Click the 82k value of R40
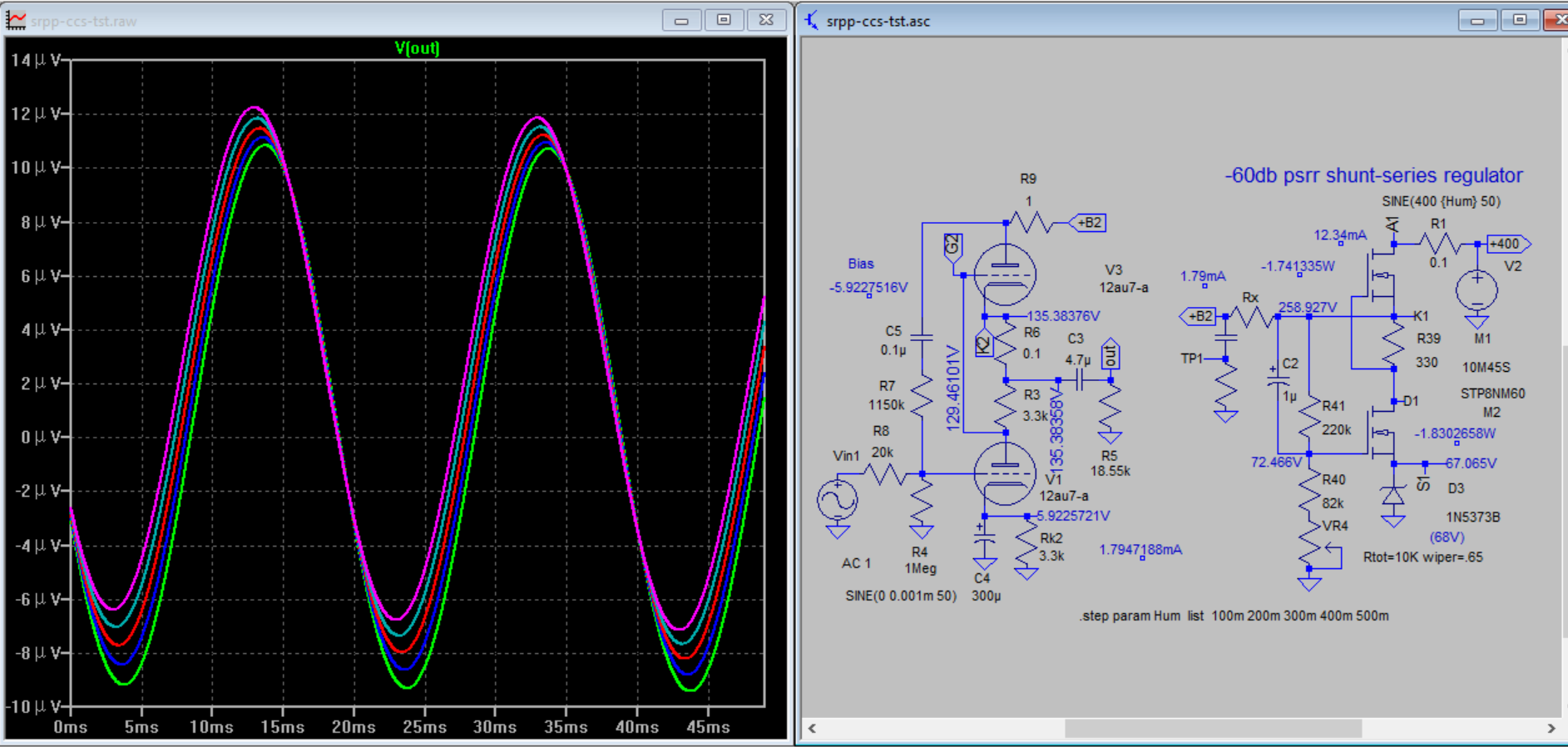 point(1333,503)
